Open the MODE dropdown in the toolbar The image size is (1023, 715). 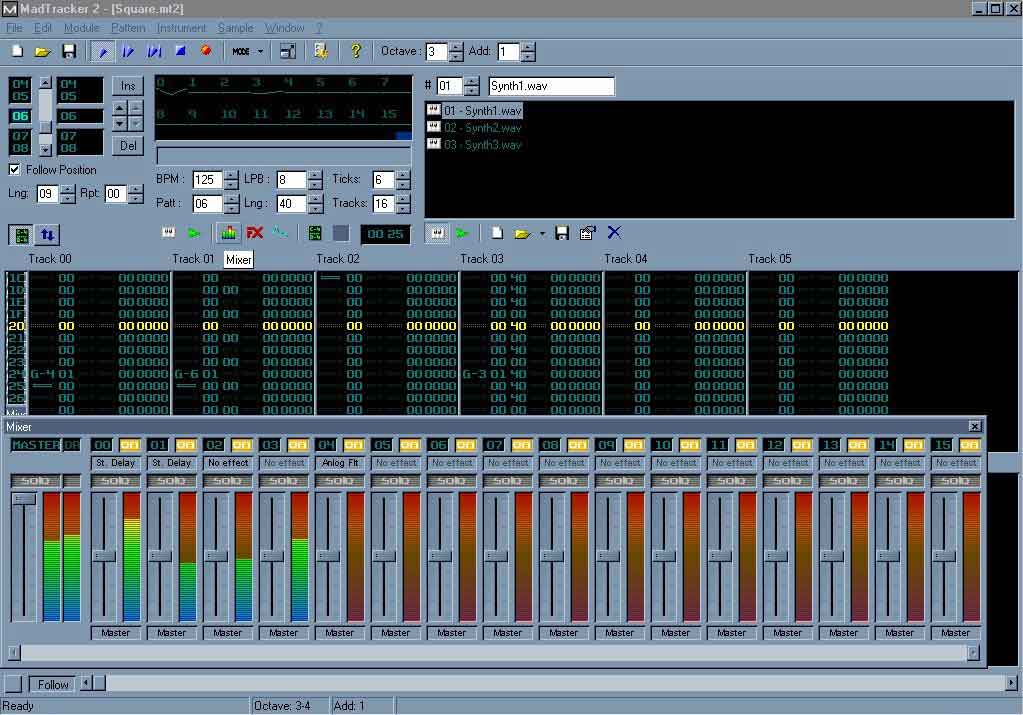coord(247,51)
